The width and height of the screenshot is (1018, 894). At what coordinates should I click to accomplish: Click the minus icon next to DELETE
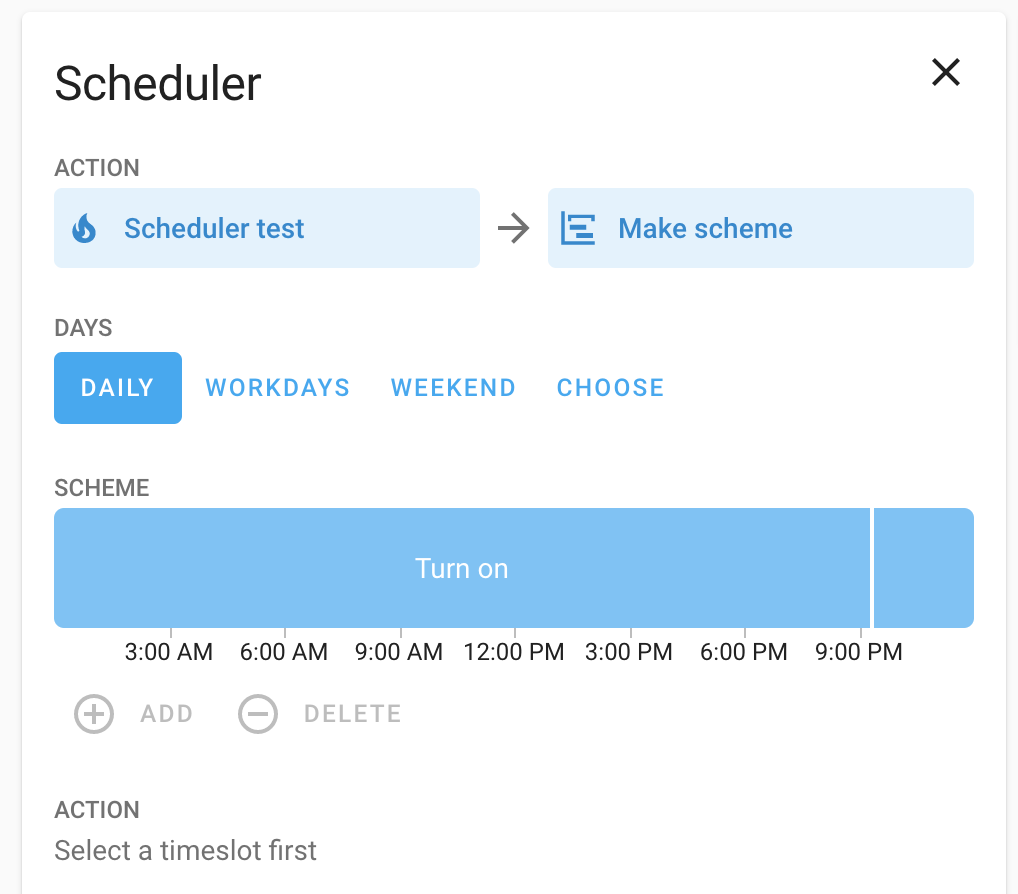point(258,714)
